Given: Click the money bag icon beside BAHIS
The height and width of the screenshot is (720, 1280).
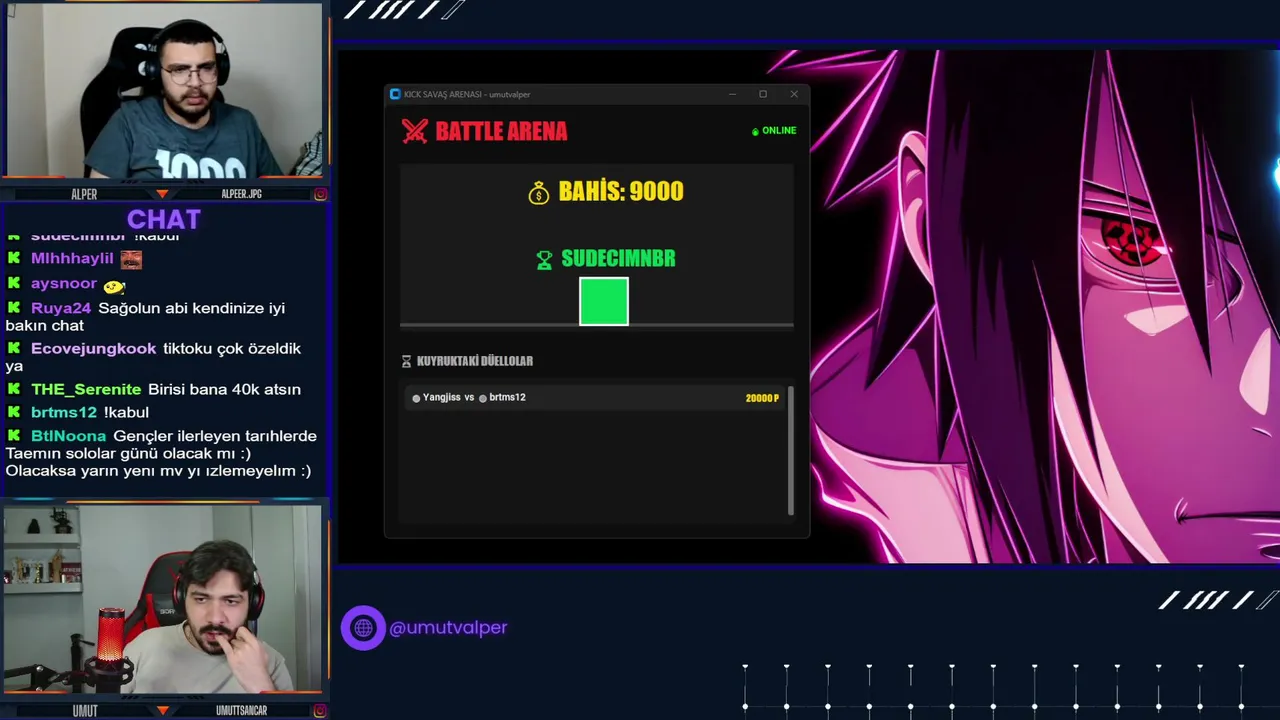Looking at the screenshot, I should coord(539,193).
